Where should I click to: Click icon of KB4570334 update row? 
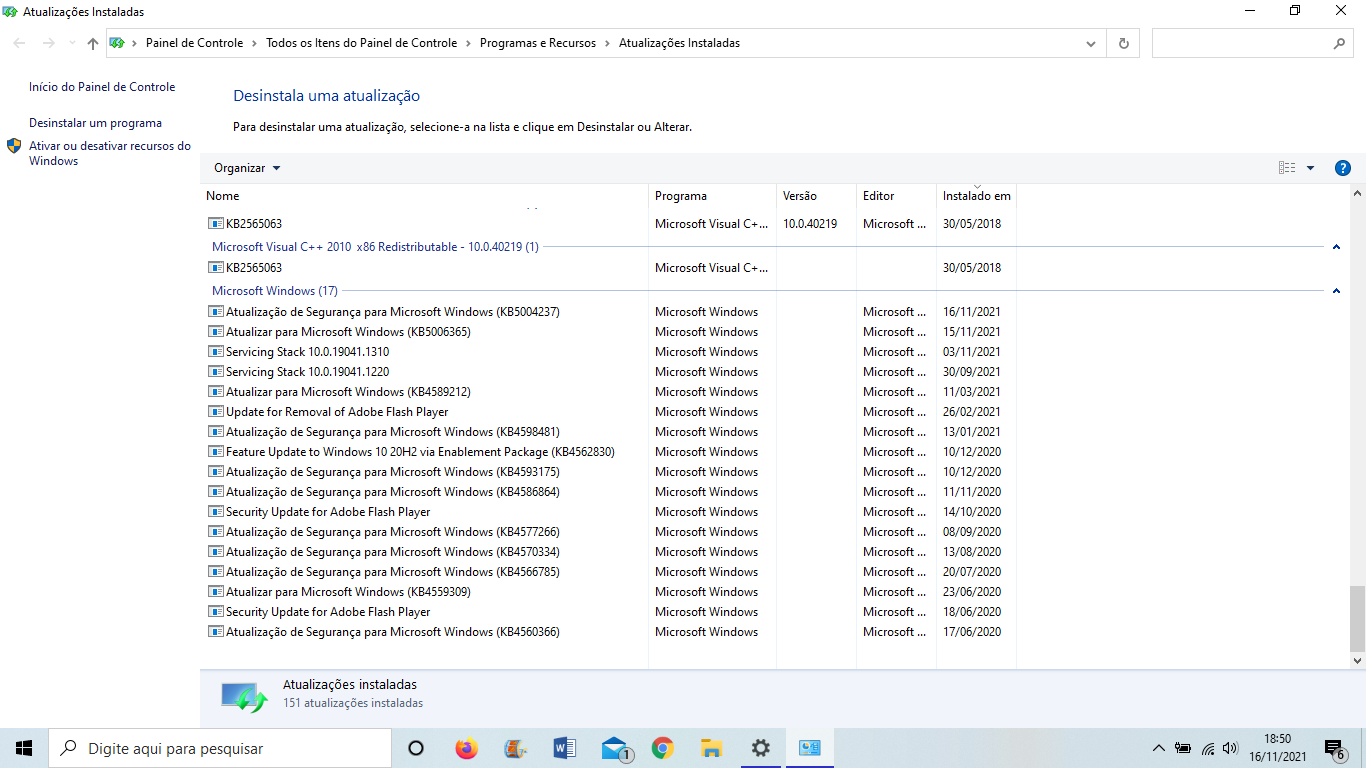click(216, 552)
